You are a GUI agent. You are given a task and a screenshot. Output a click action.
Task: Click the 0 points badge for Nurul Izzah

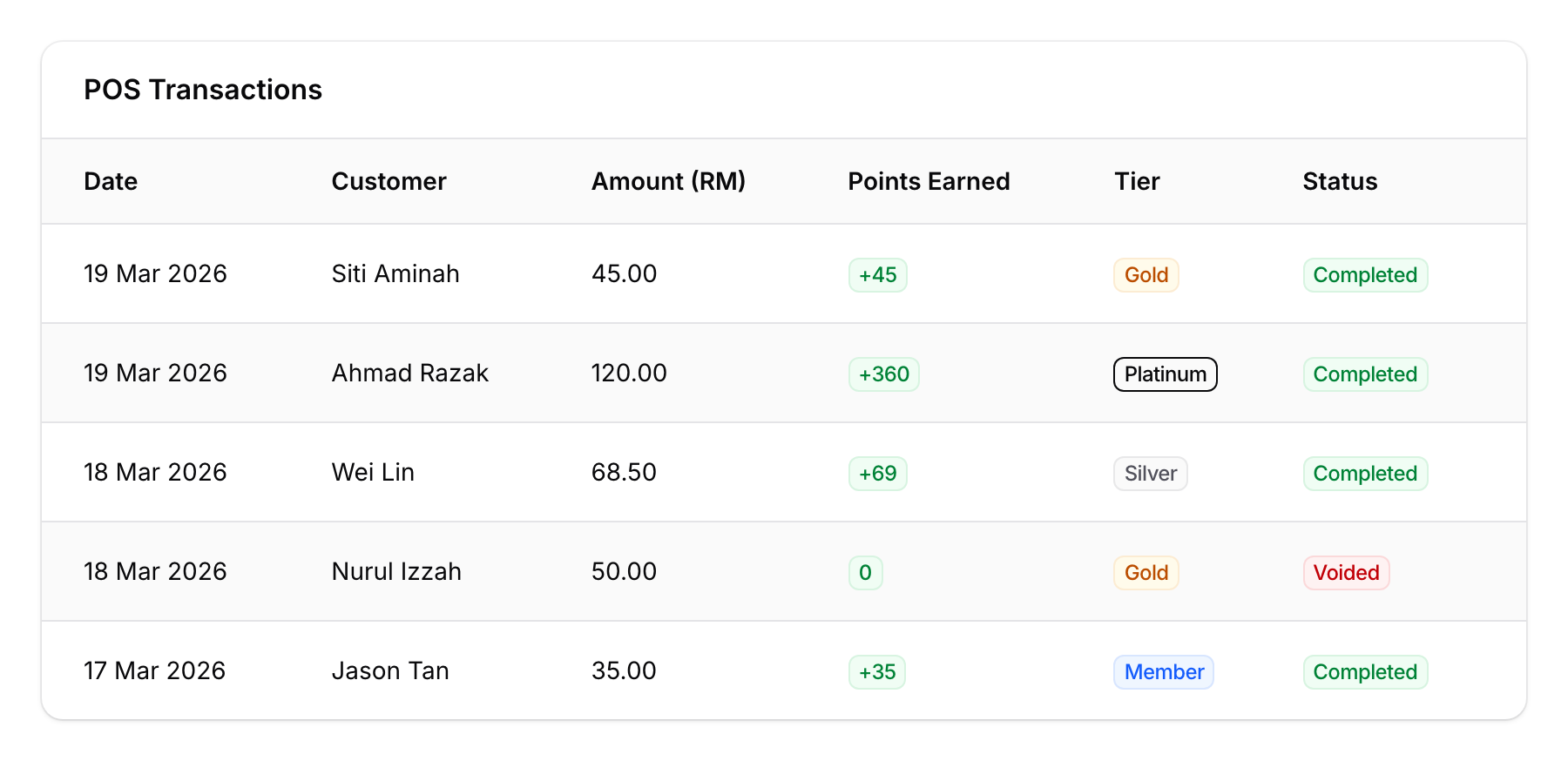coord(865,572)
